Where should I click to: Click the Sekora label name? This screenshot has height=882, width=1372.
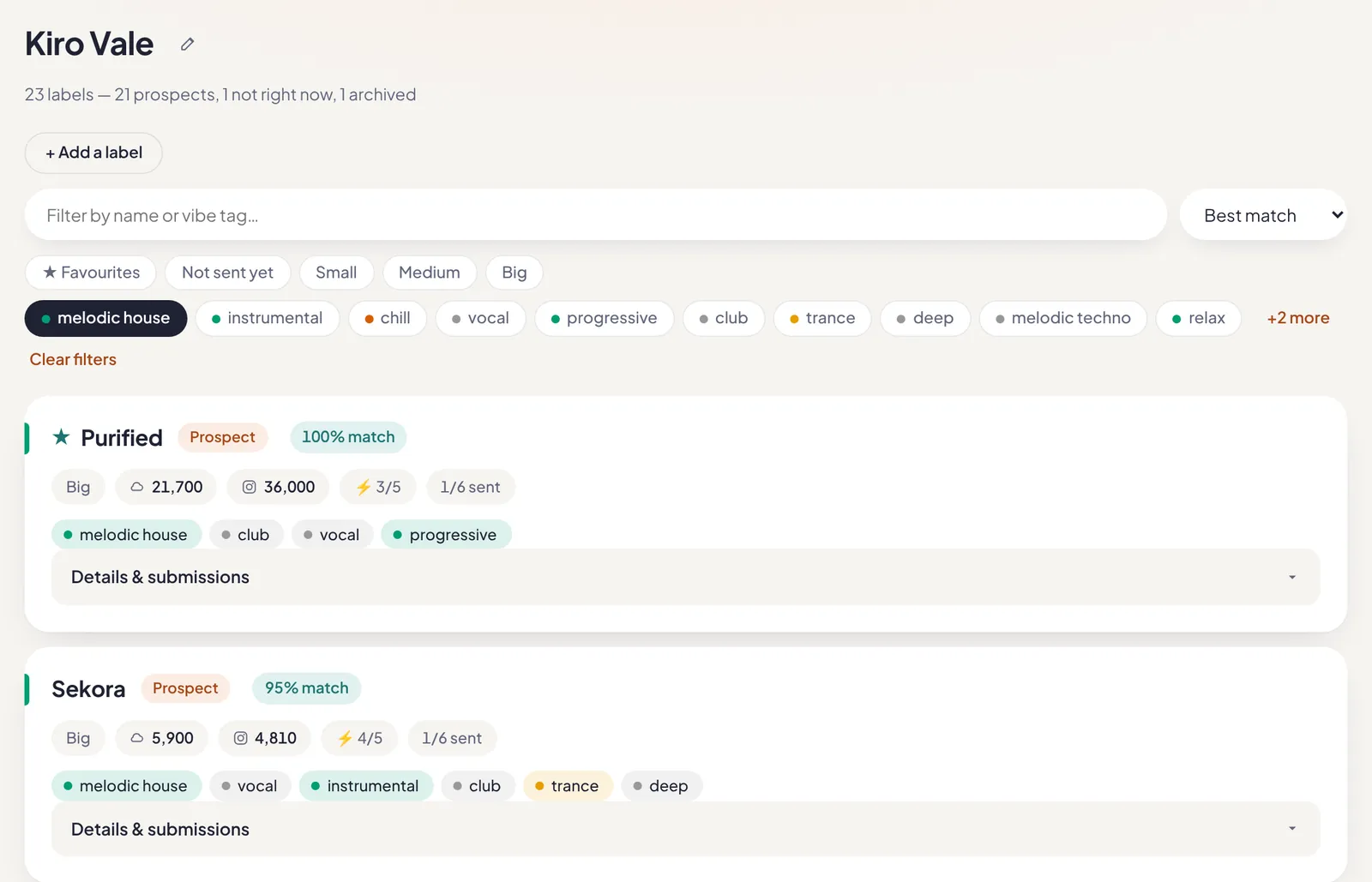[88, 689]
